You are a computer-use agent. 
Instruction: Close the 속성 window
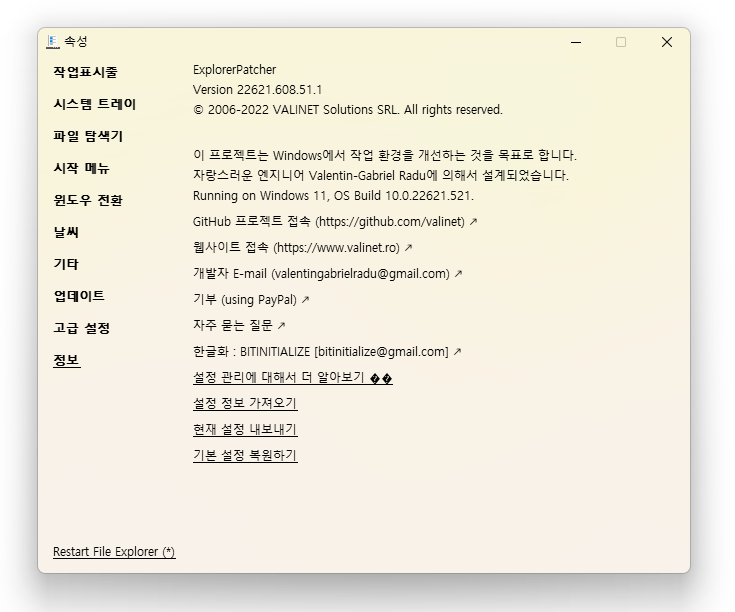point(667,42)
